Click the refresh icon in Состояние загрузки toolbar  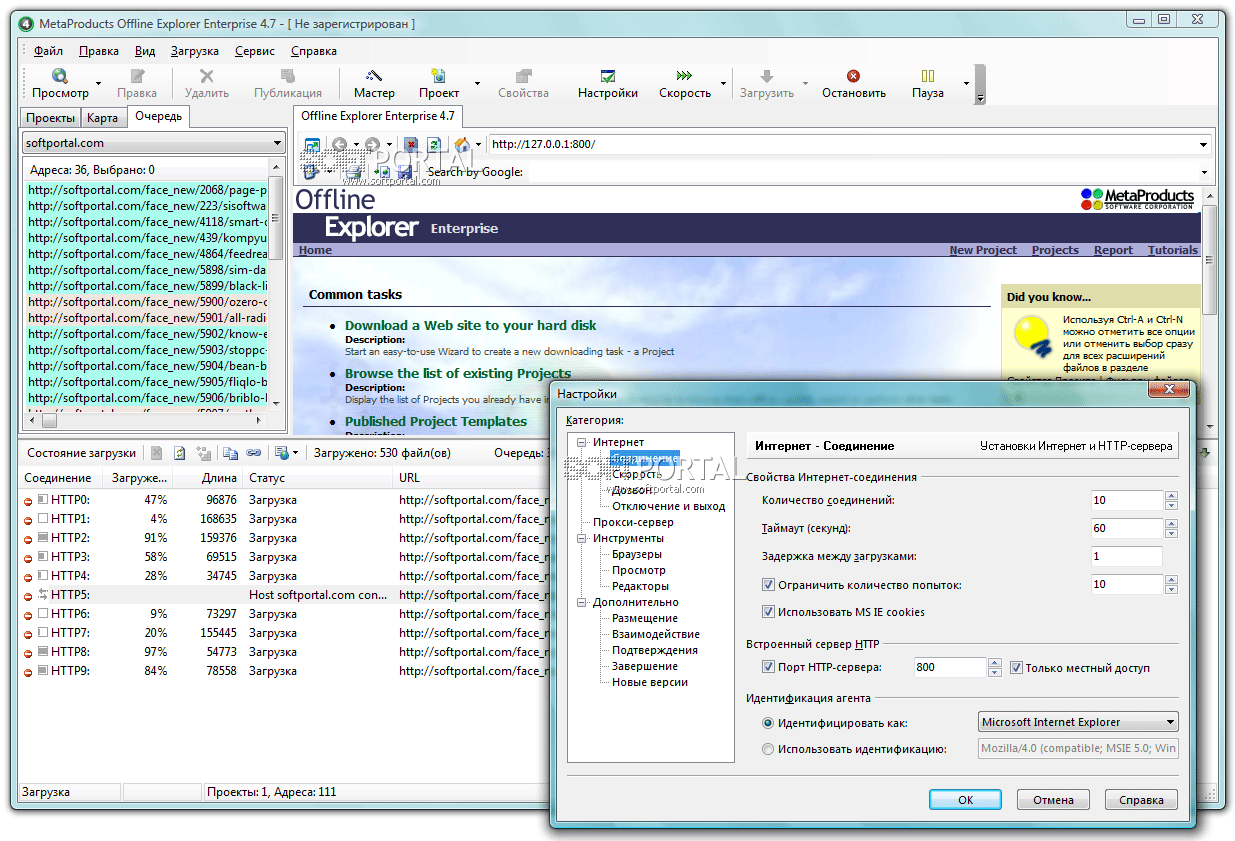pyautogui.click(x=180, y=453)
